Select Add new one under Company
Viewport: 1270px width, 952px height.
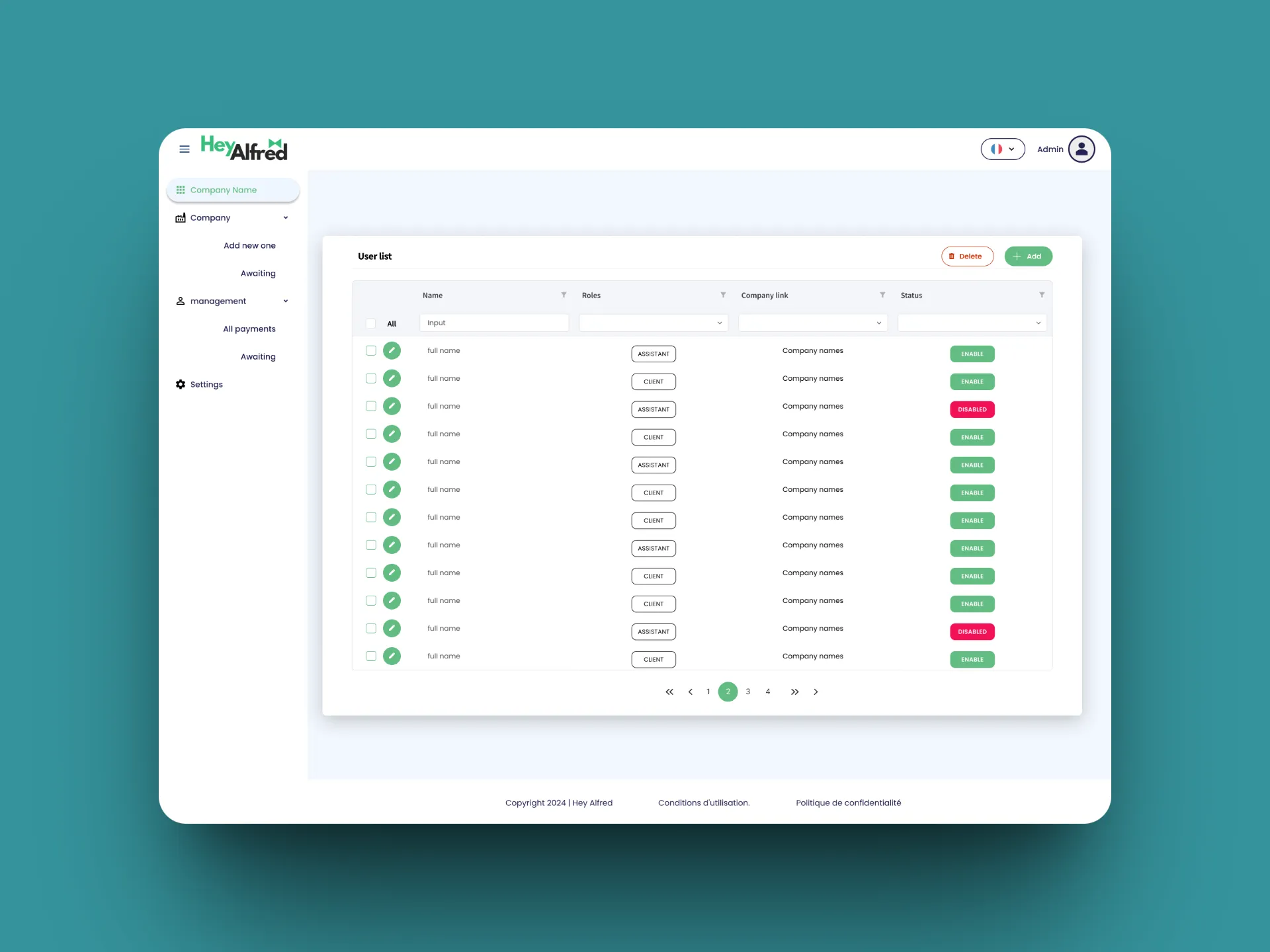(249, 245)
